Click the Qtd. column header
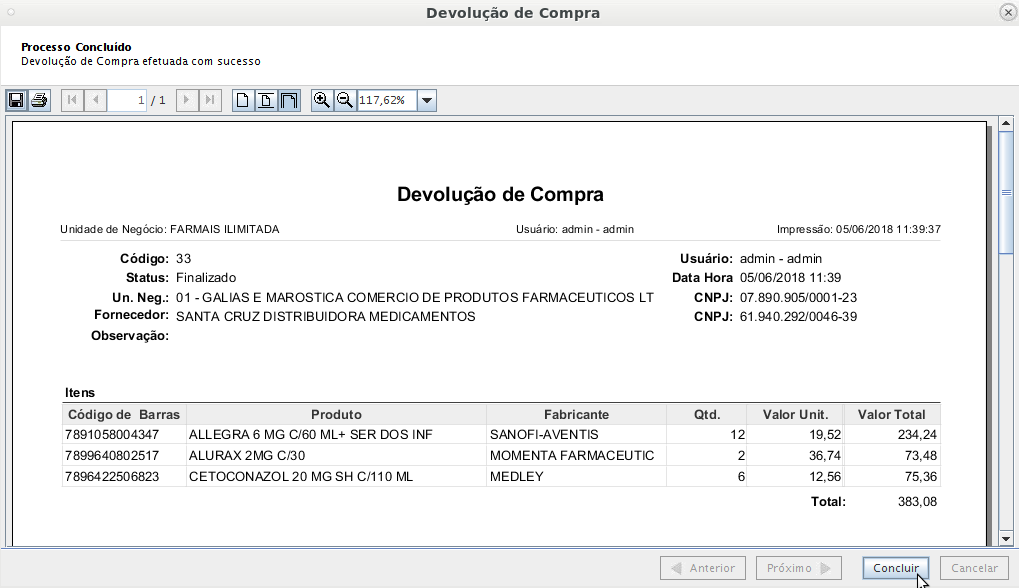1019x588 pixels. (706, 415)
